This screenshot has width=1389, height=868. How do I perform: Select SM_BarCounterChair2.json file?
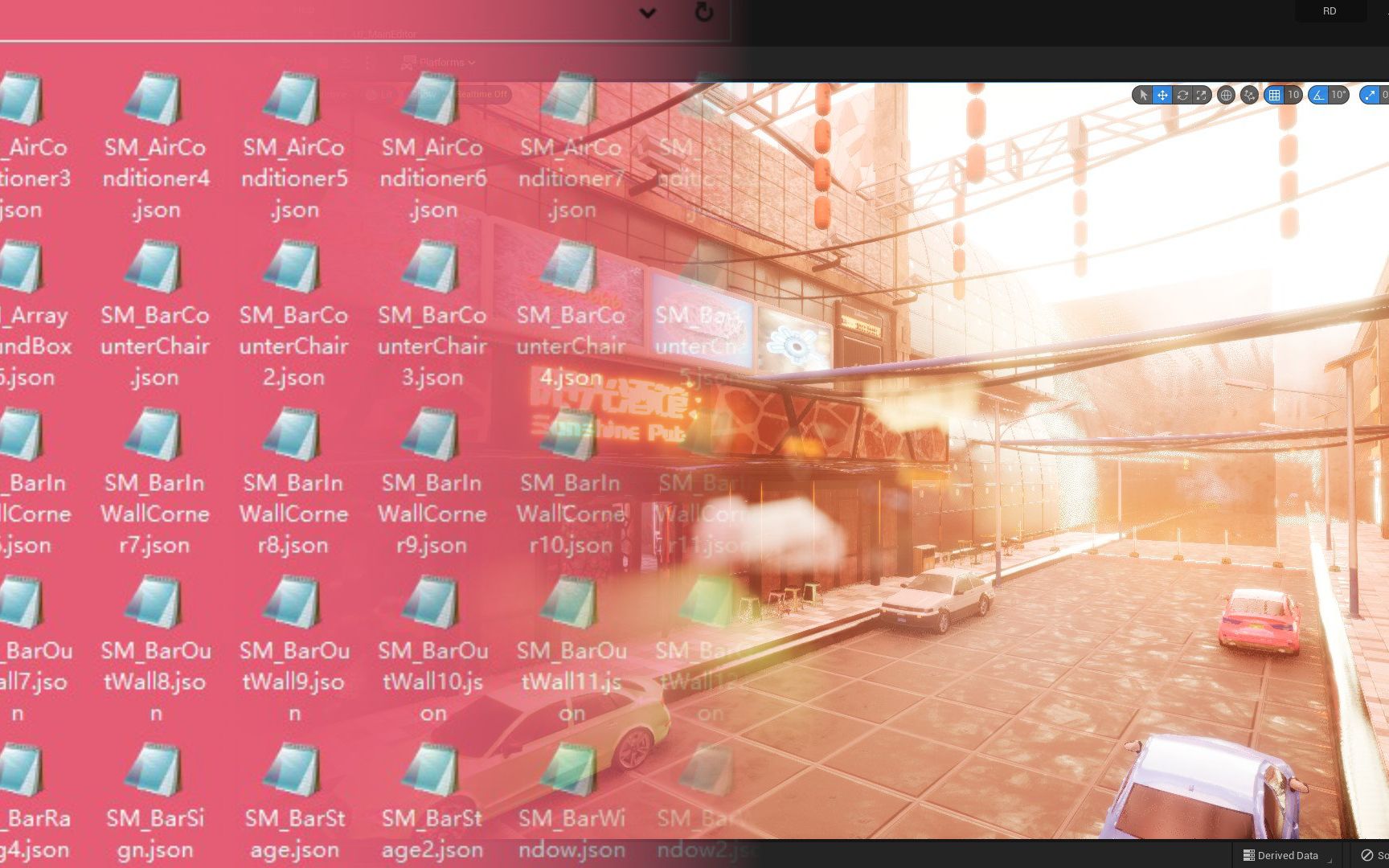(293, 315)
